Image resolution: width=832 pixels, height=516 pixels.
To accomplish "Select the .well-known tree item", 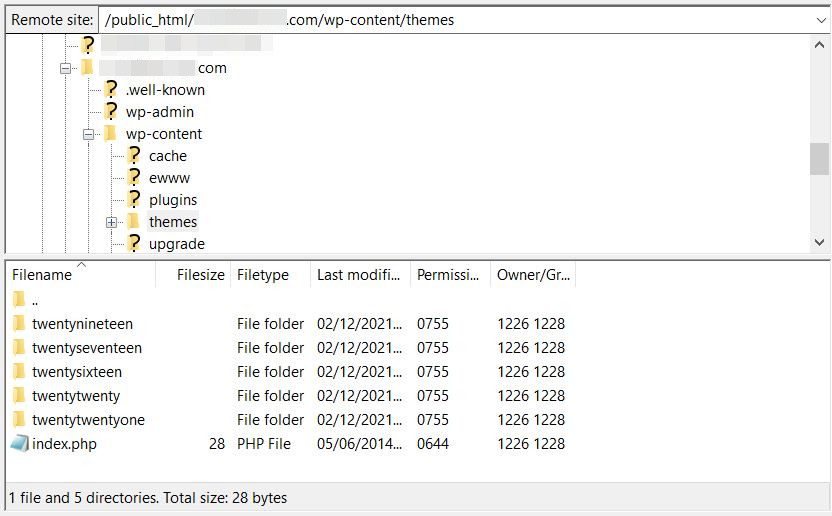I will click(165, 90).
